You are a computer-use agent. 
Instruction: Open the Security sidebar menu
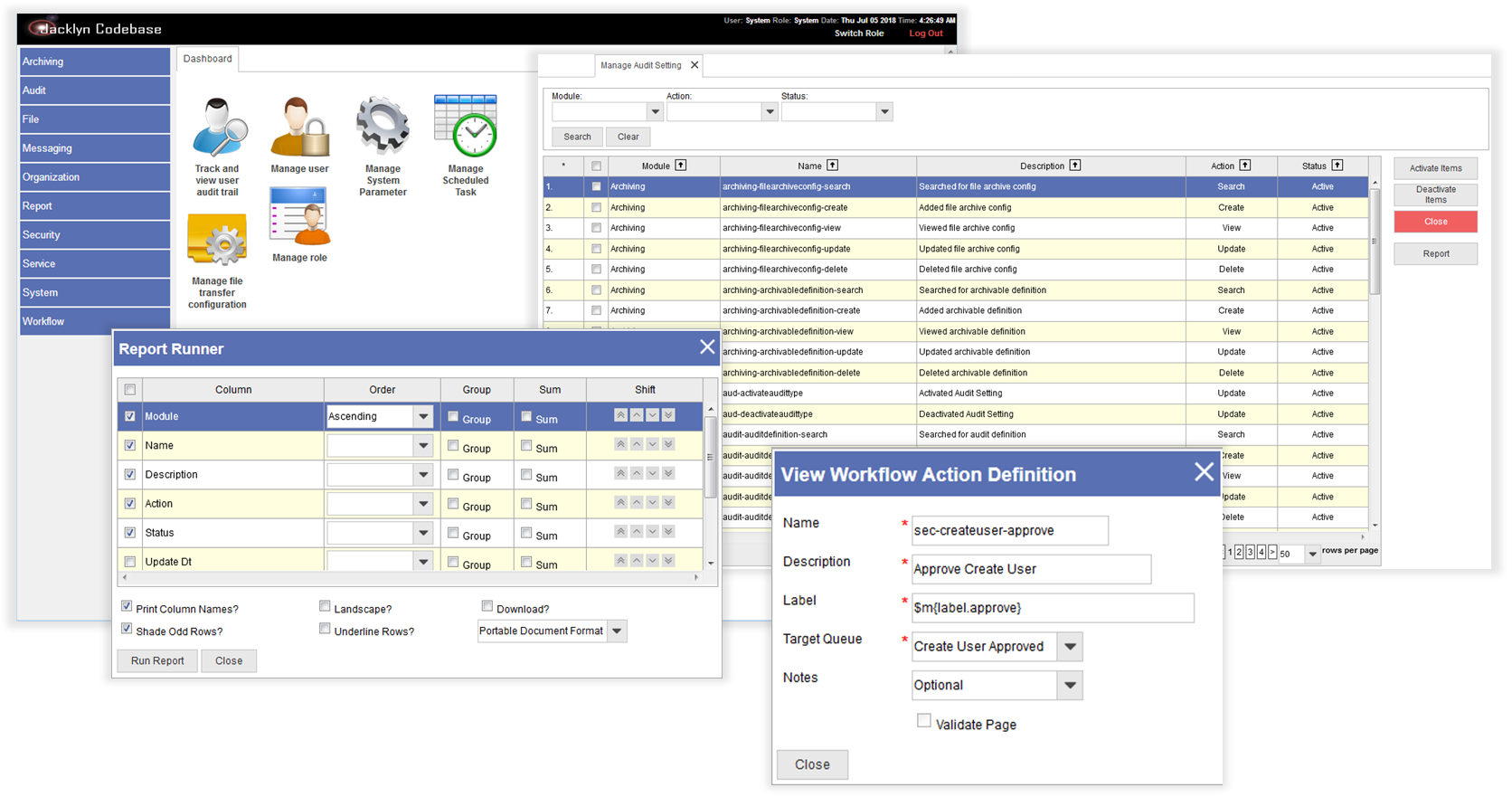[95, 234]
